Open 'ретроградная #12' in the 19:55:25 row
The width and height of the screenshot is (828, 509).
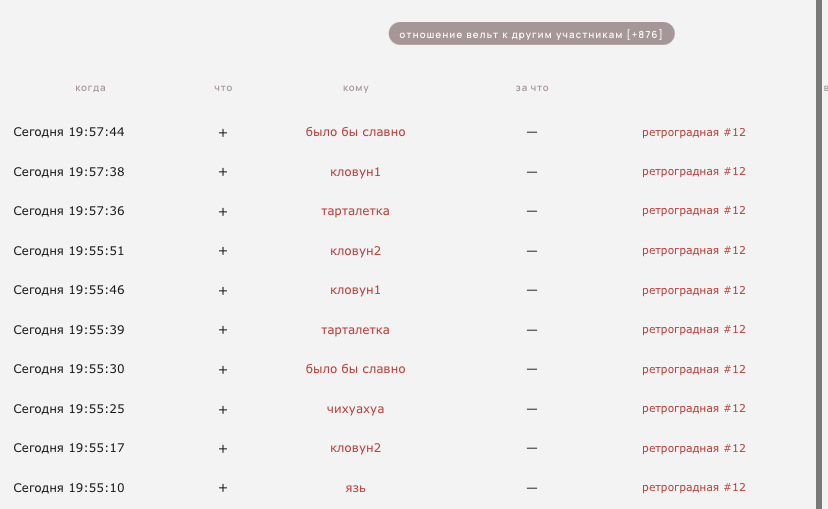(x=694, y=409)
